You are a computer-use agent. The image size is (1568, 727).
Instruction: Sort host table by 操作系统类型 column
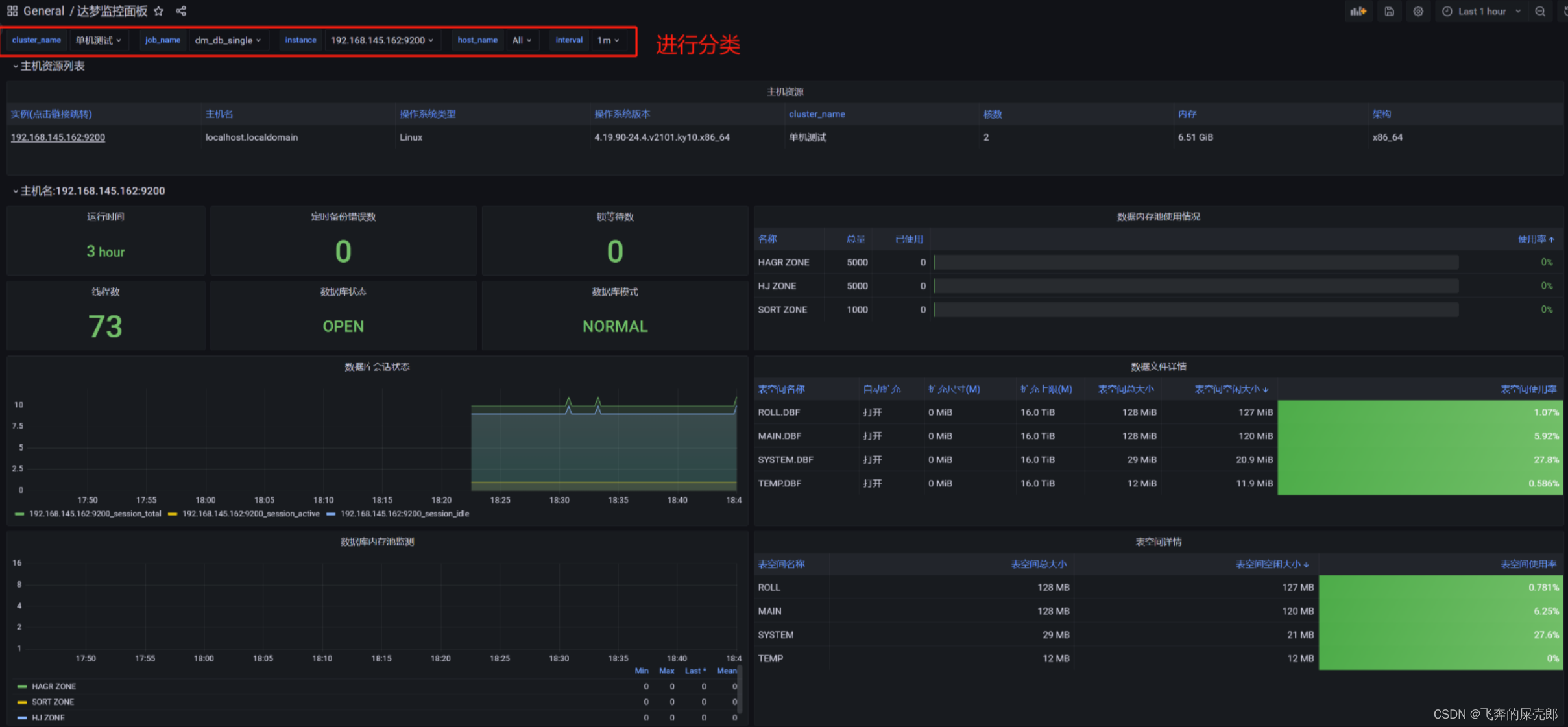(428, 114)
